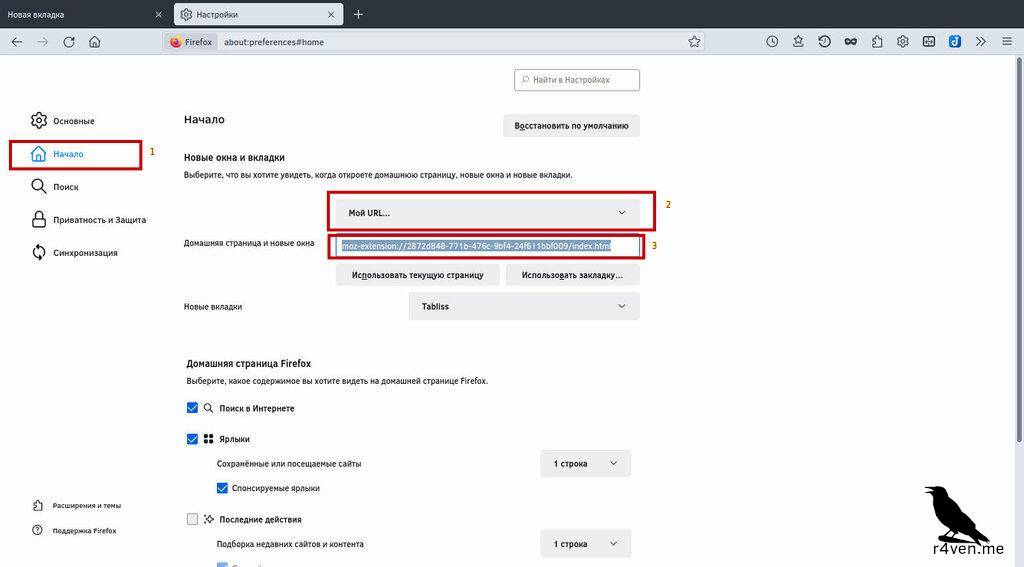Open the 'Tabliss' new tabs dropdown
This screenshot has height=567, width=1024.
pyautogui.click(x=524, y=306)
